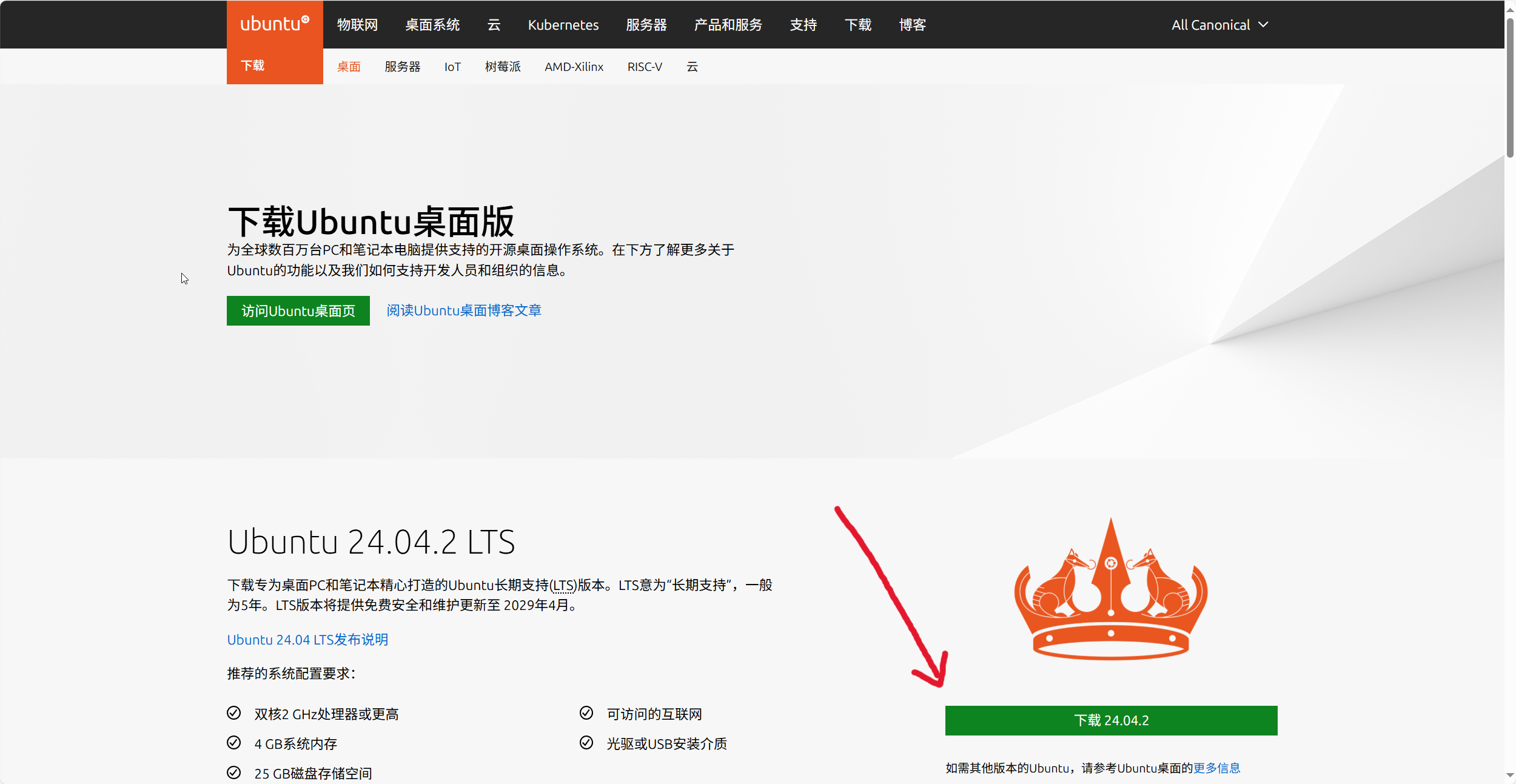Select the IoT sub-navigation tab
1516x784 pixels.
452,67
